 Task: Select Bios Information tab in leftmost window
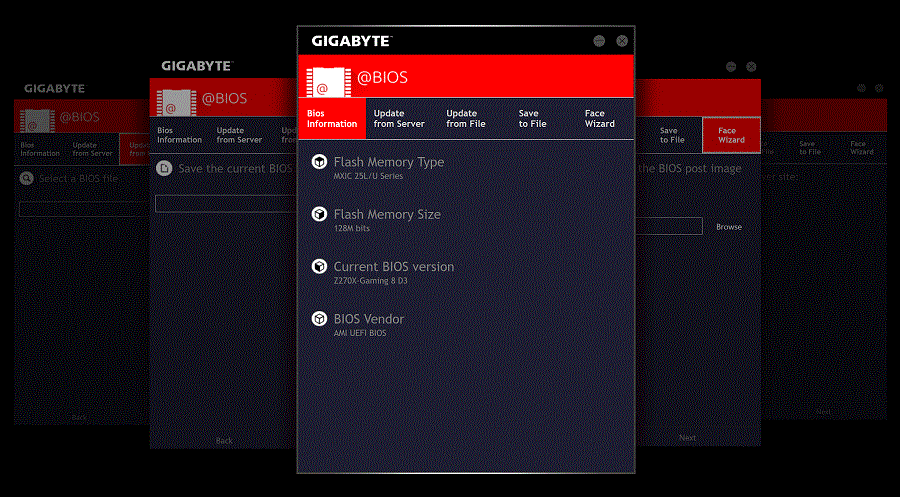click(x=40, y=149)
